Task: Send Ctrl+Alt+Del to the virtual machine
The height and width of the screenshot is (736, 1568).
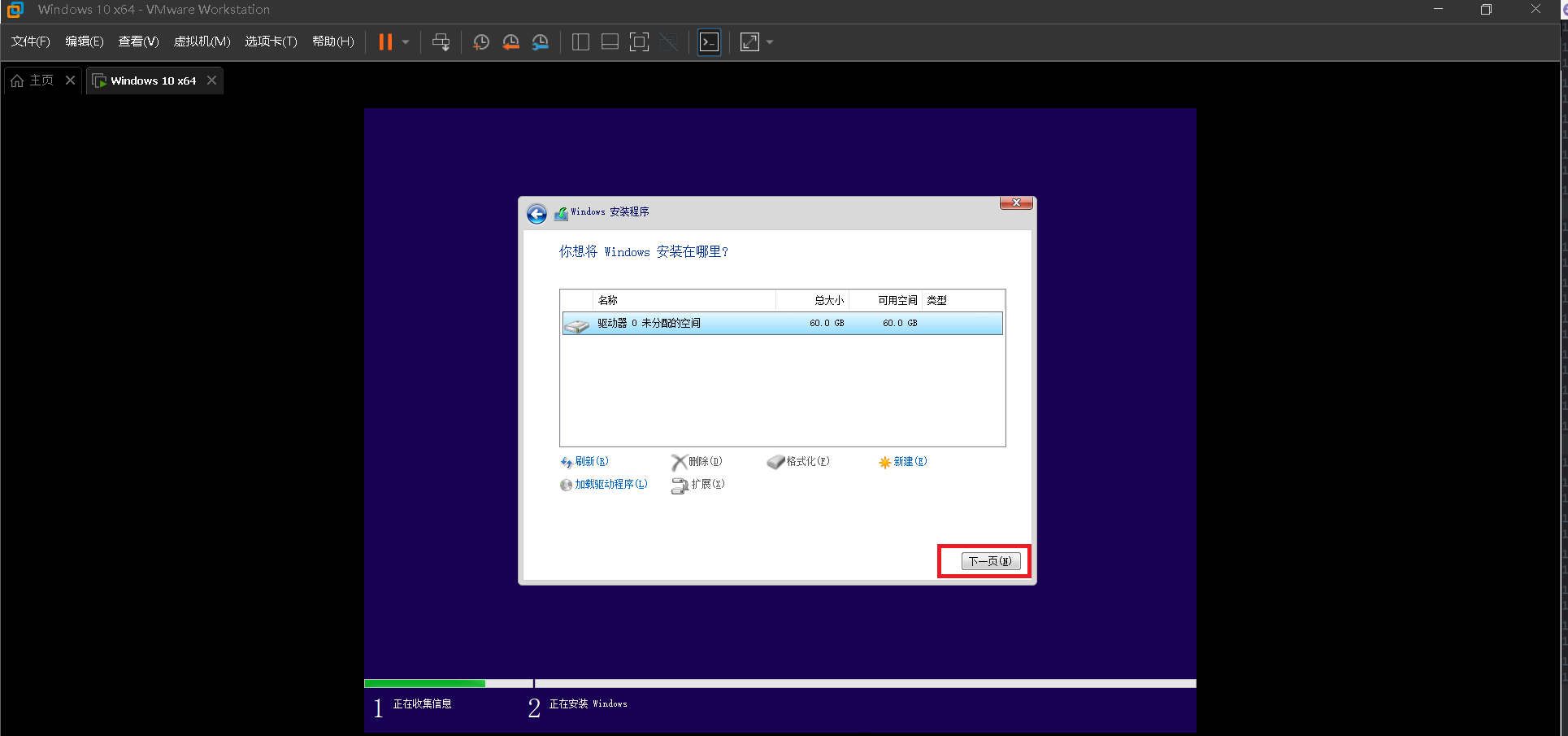Action: pyautogui.click(x=441, y=42)
